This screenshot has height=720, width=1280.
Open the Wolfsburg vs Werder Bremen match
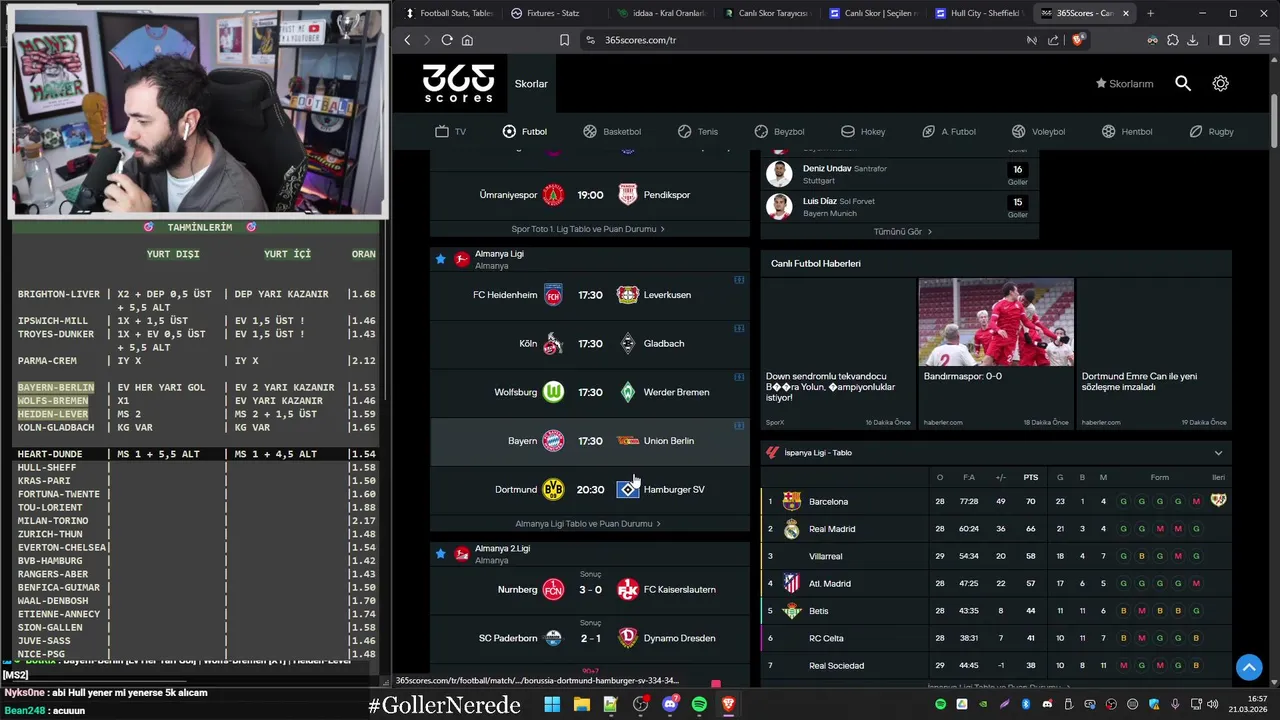click(x=590, y=392)
